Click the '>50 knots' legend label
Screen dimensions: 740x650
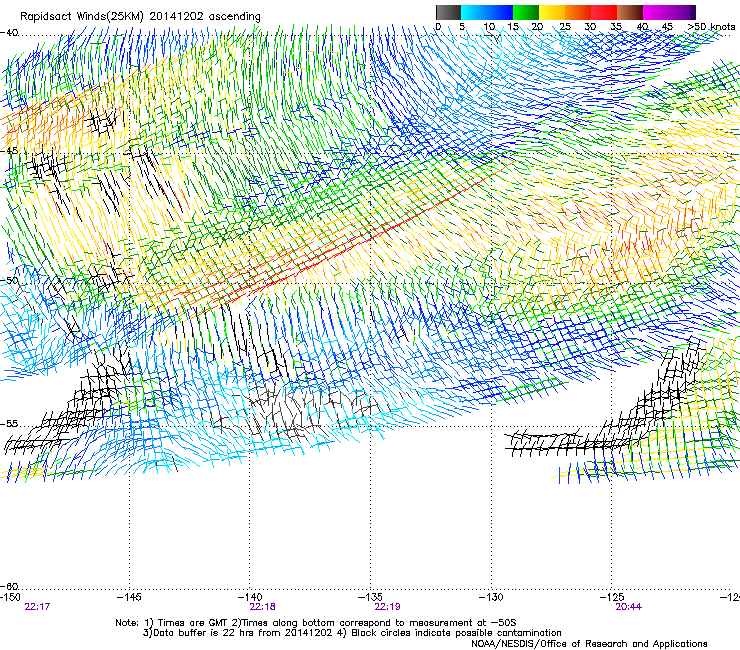pos(711,27)
